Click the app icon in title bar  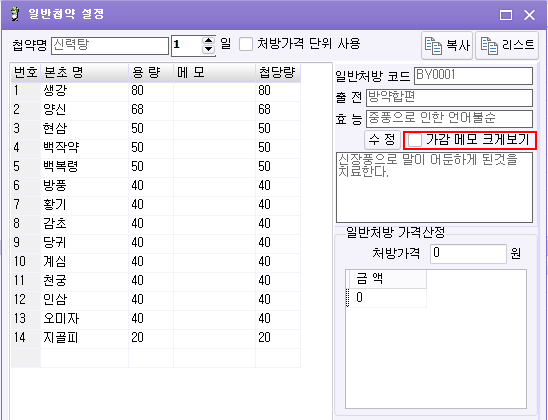click(15, 14)
